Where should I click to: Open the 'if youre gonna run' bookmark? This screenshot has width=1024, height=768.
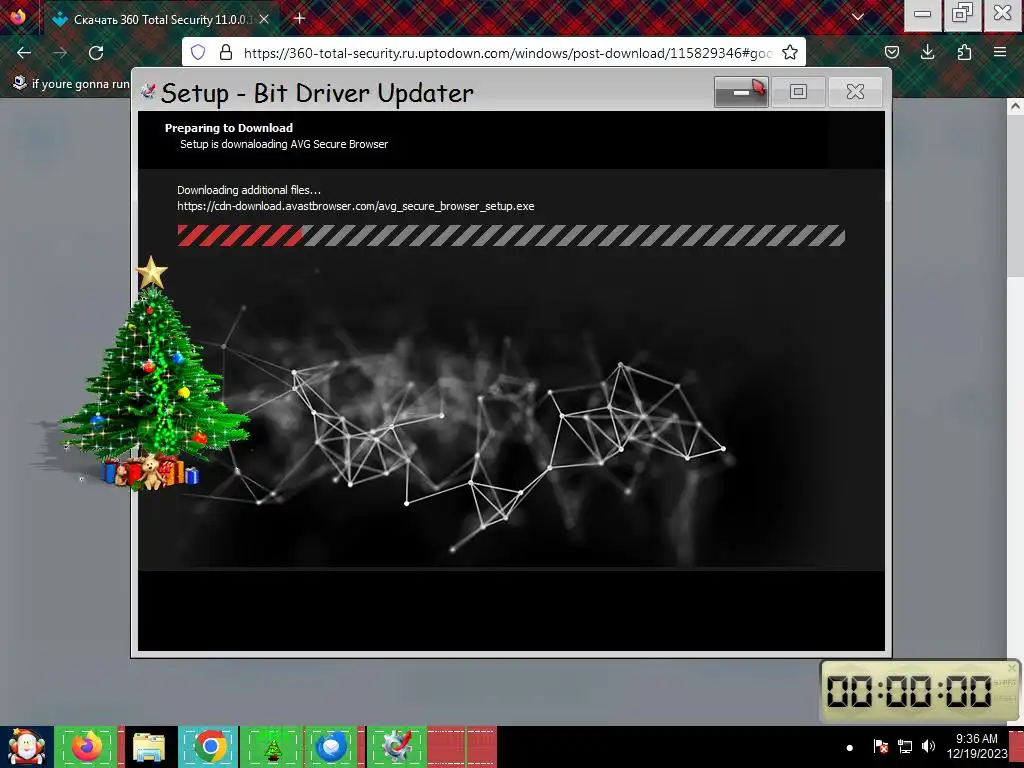tap(72, 84)
